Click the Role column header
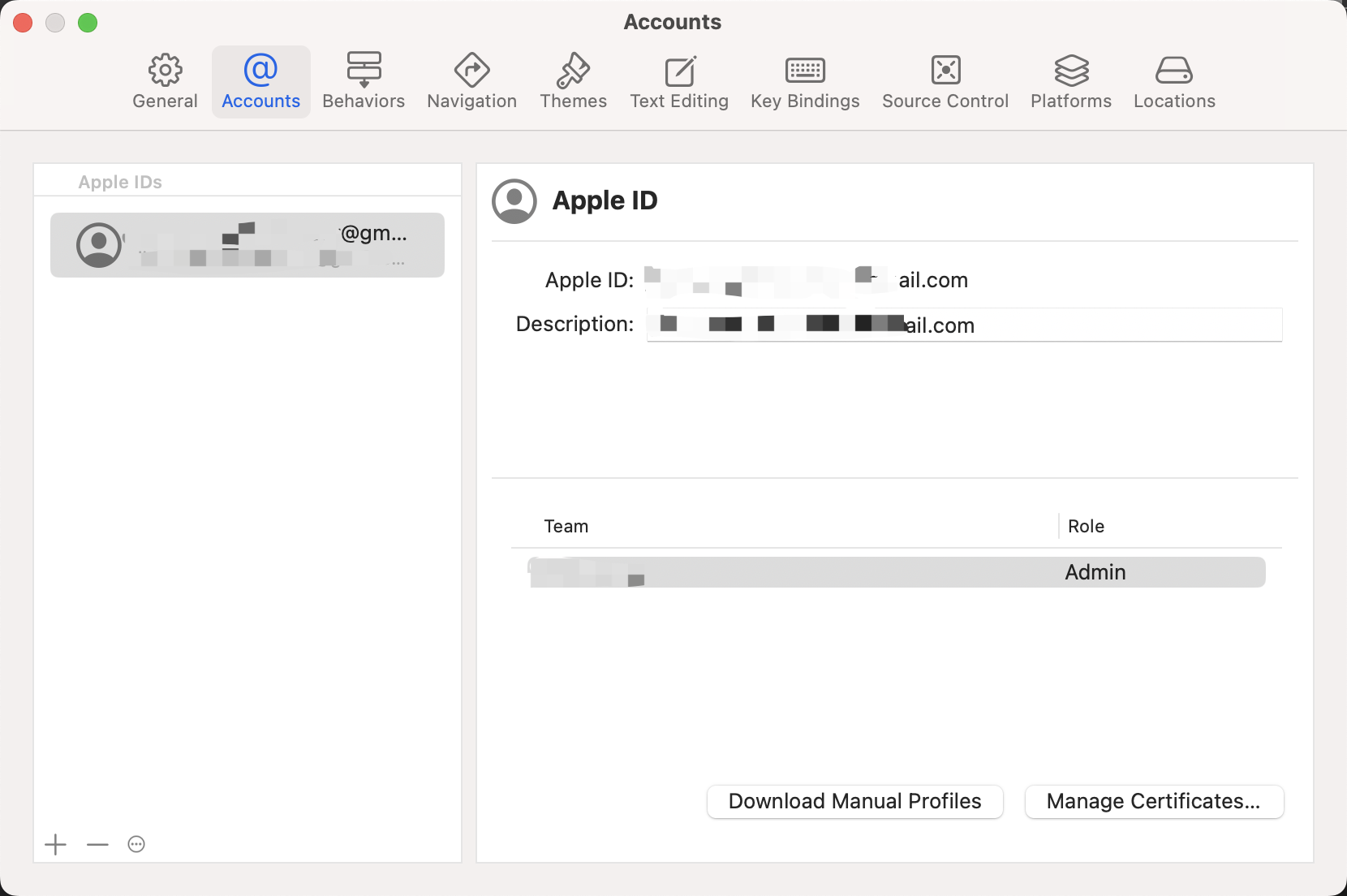Image resolution: width=1347 pixels, height=896 pixels. [1086, 526]
